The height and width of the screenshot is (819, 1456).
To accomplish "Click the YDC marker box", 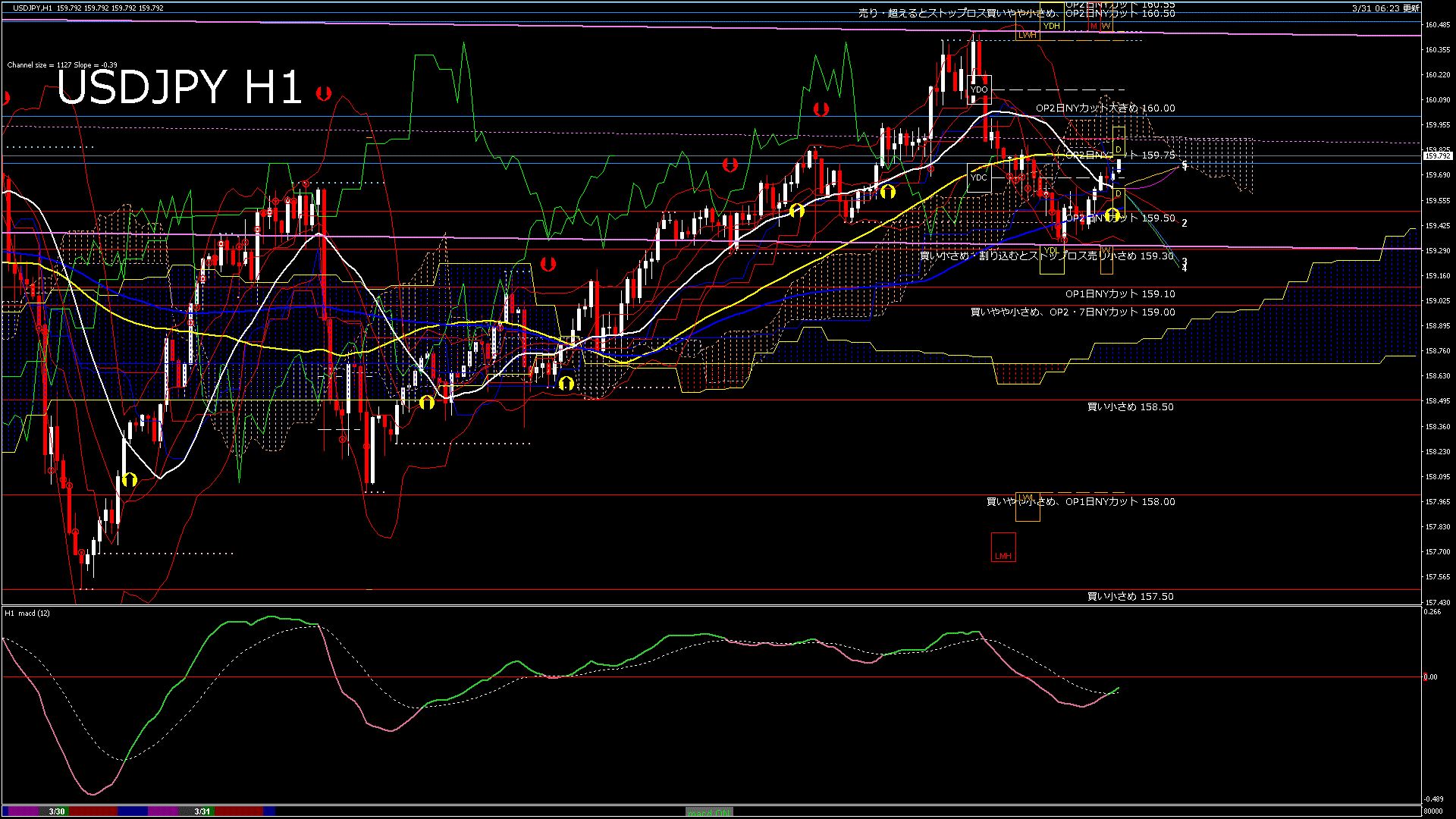I will click(979, 177).
